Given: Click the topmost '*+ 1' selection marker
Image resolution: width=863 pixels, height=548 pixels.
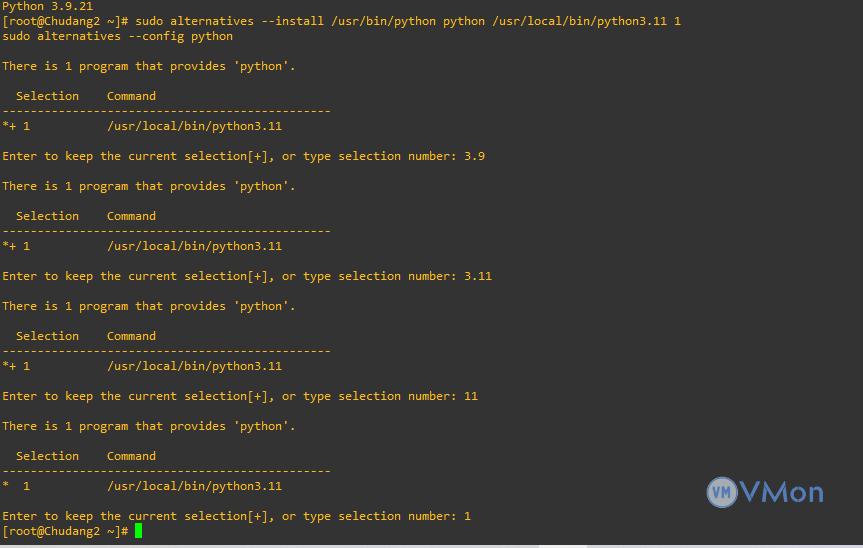Looking at the screenshot, I should [16, 126].
